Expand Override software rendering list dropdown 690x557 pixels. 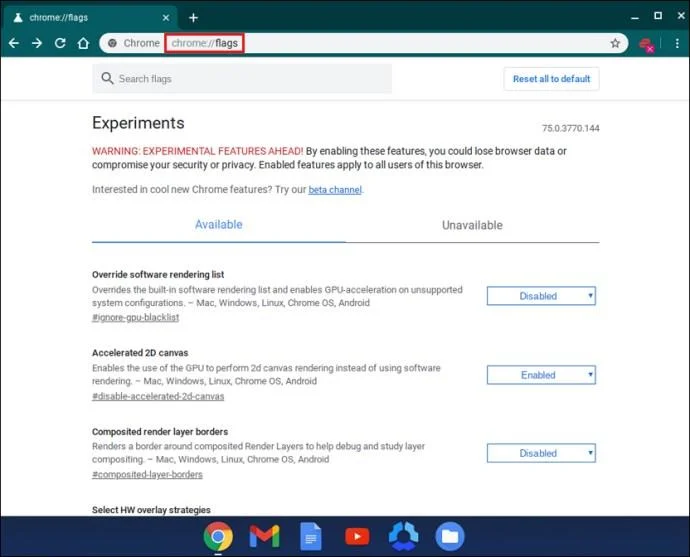tap(541, 296)
